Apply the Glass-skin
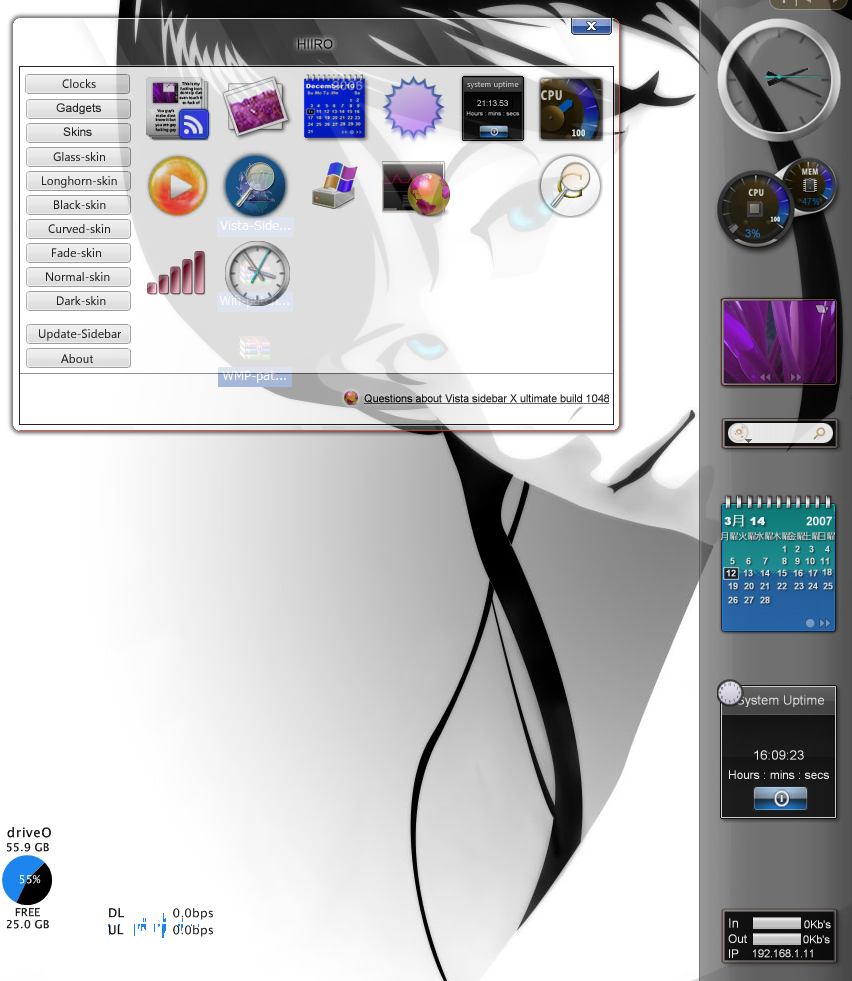 [x=78, y=156]
